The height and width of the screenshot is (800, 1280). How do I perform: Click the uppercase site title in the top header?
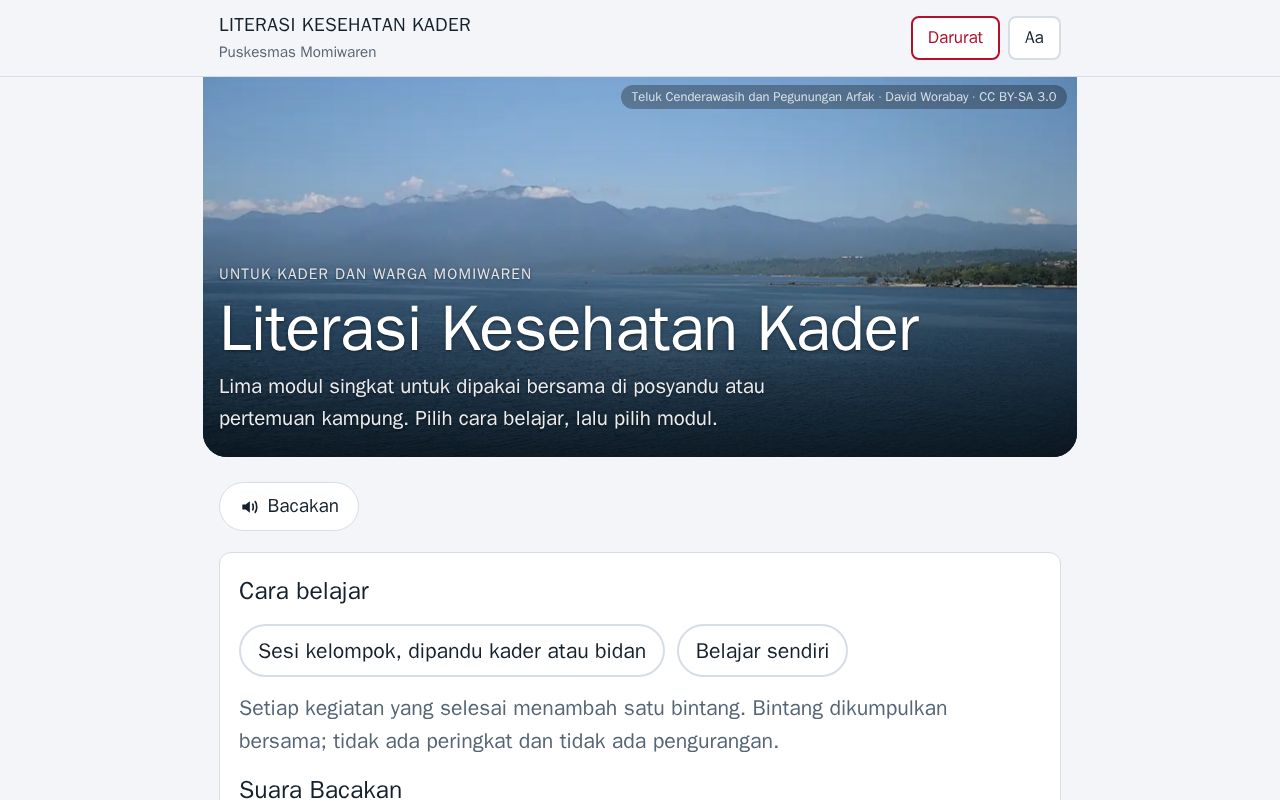(345, 25)
